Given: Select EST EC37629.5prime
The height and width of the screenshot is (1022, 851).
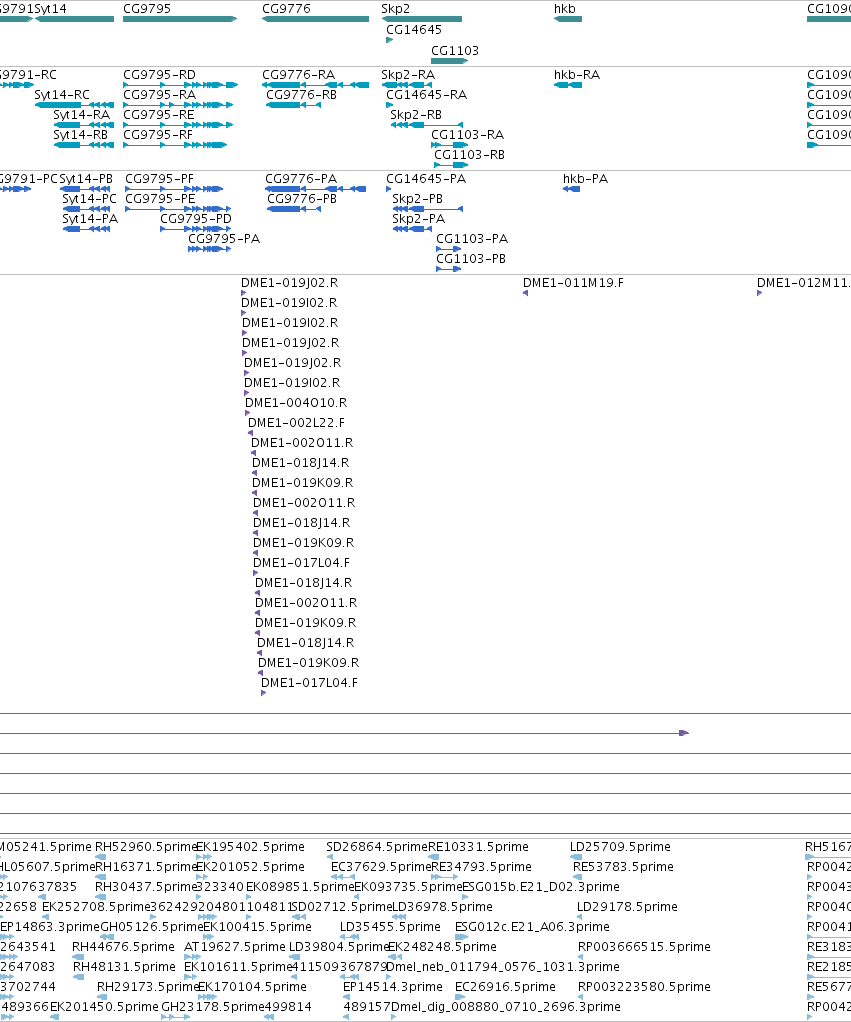Looking at the screenshot, I should point(343,877).
